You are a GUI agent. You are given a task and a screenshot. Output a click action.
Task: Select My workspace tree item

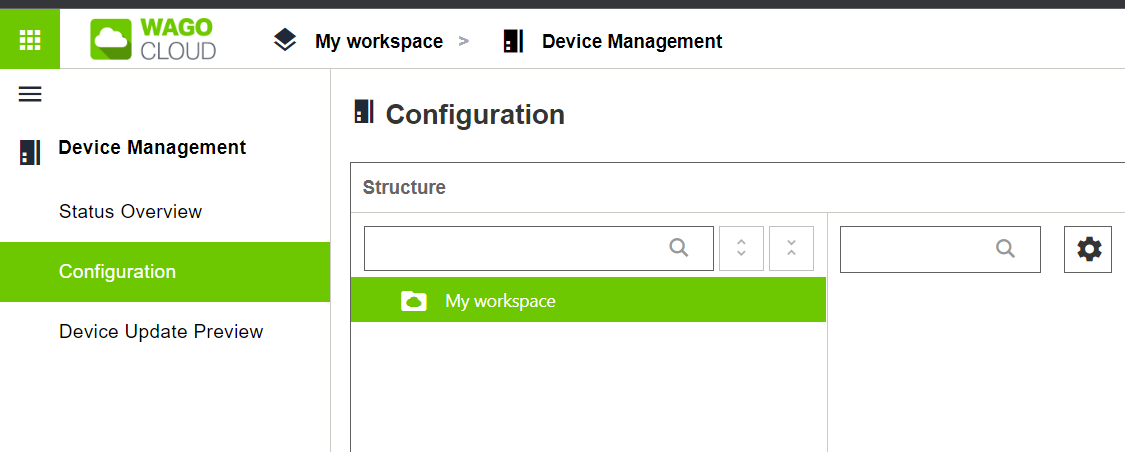tap(588, 300)
